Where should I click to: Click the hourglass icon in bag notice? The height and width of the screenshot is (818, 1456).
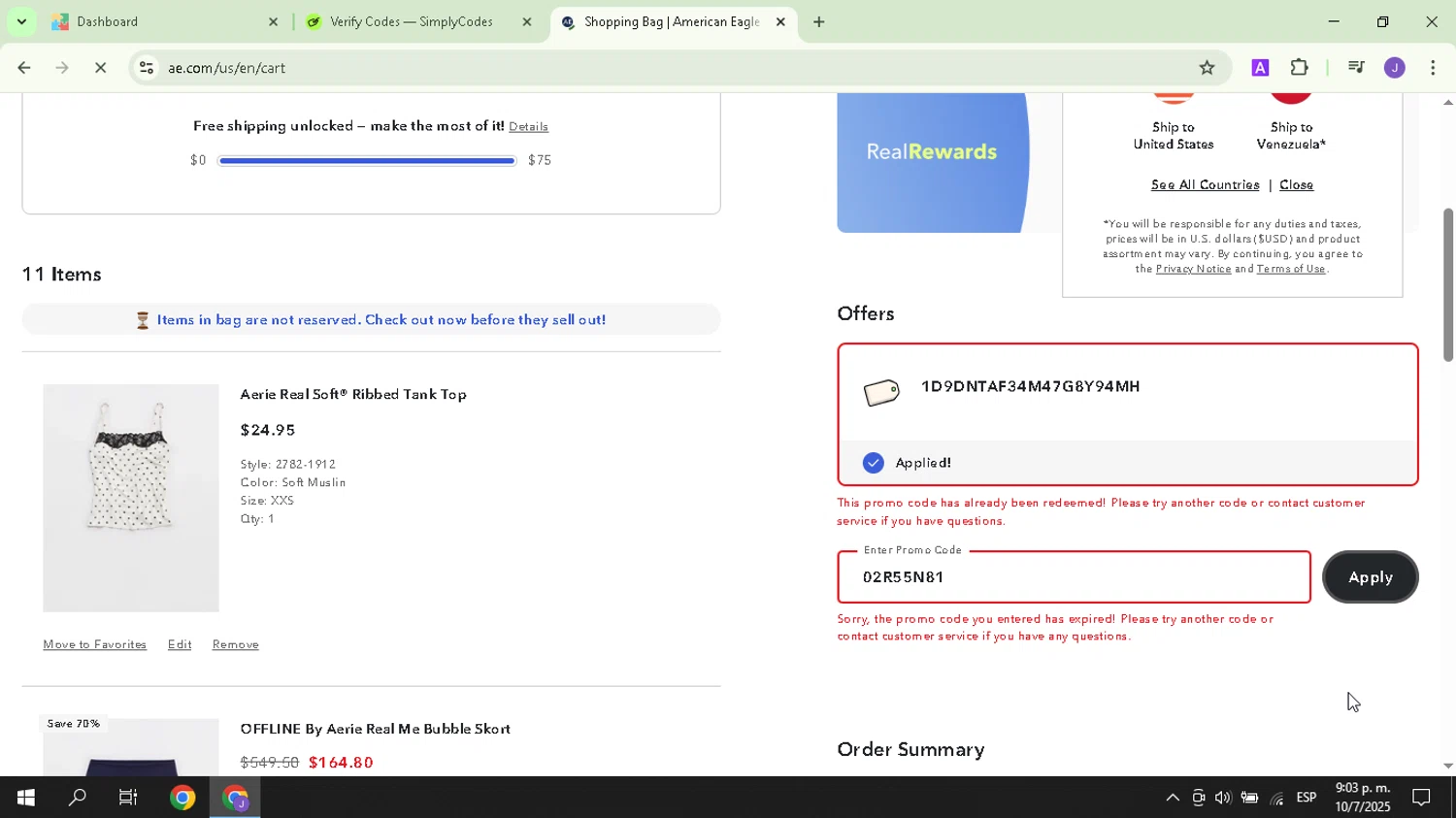point(143,320)
